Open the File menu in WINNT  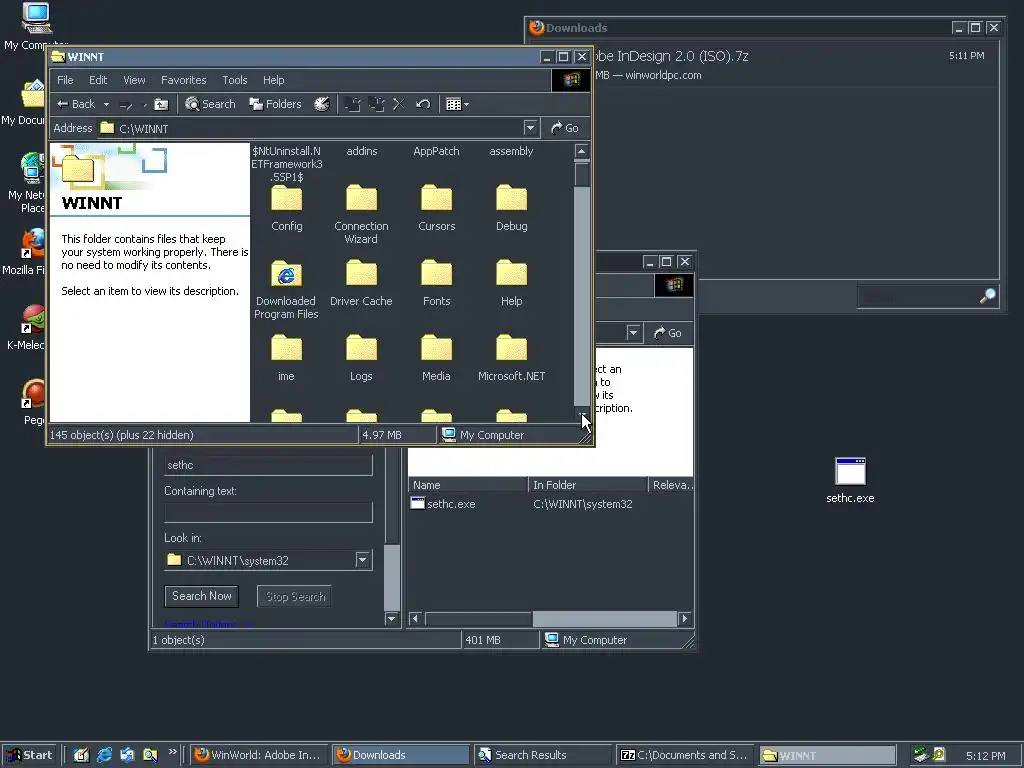[65, 80]
